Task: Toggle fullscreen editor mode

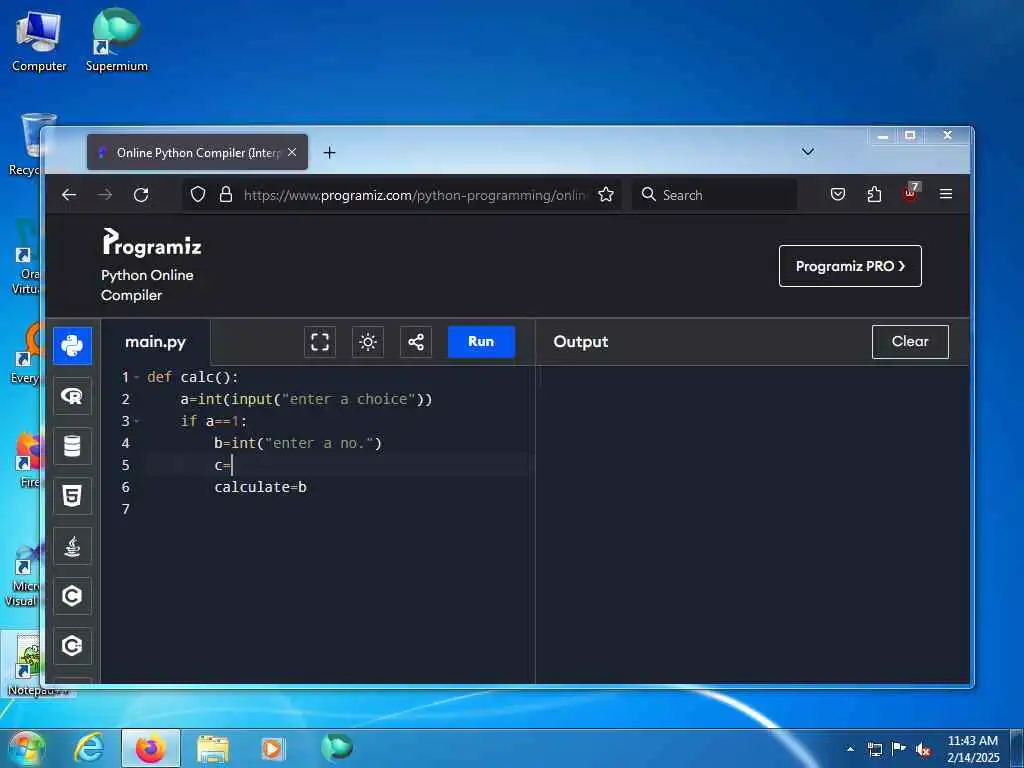Action: (320, 342)
